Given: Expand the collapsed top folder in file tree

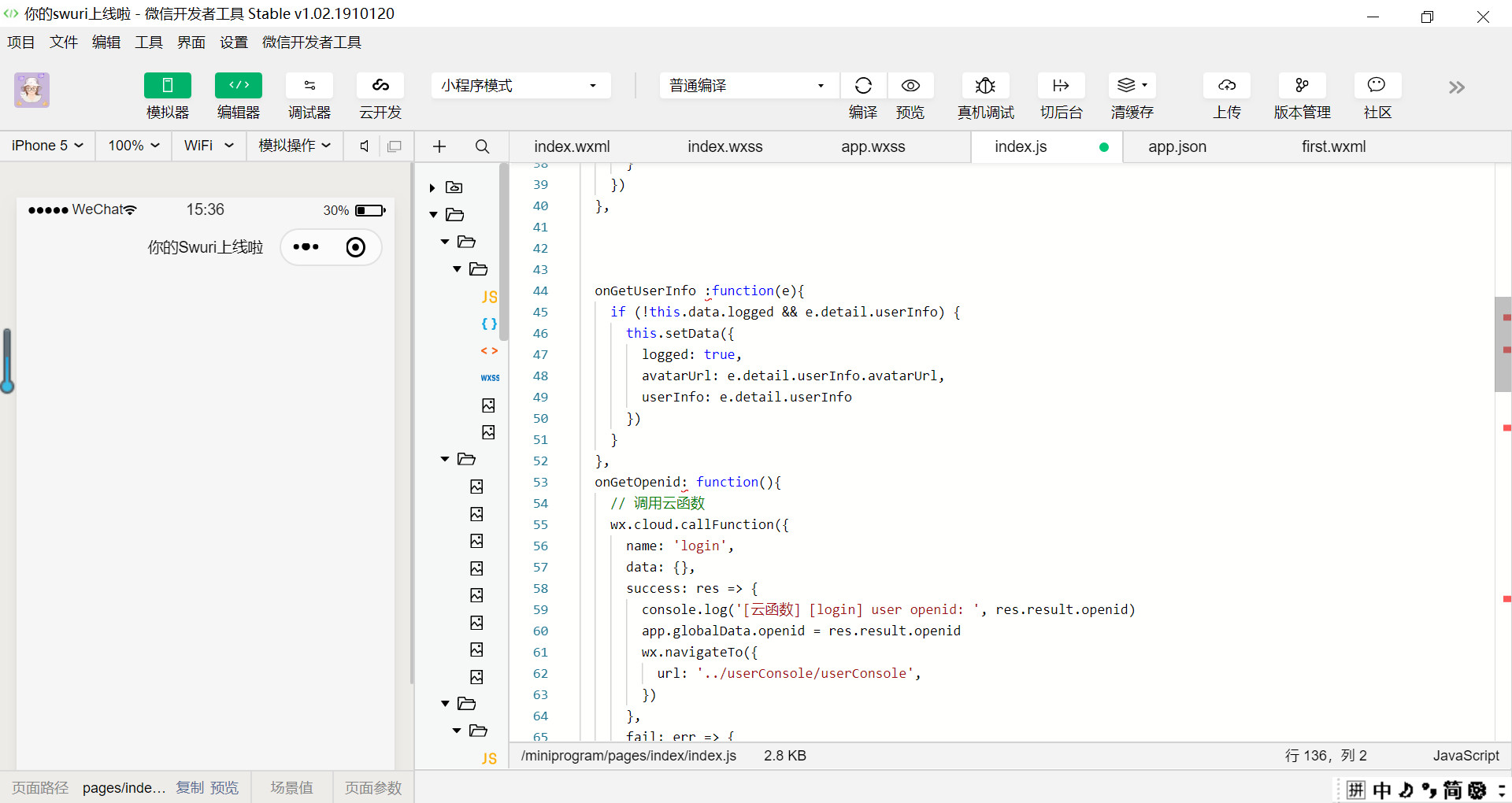Looking at the screenshot, I should (432, 187).
